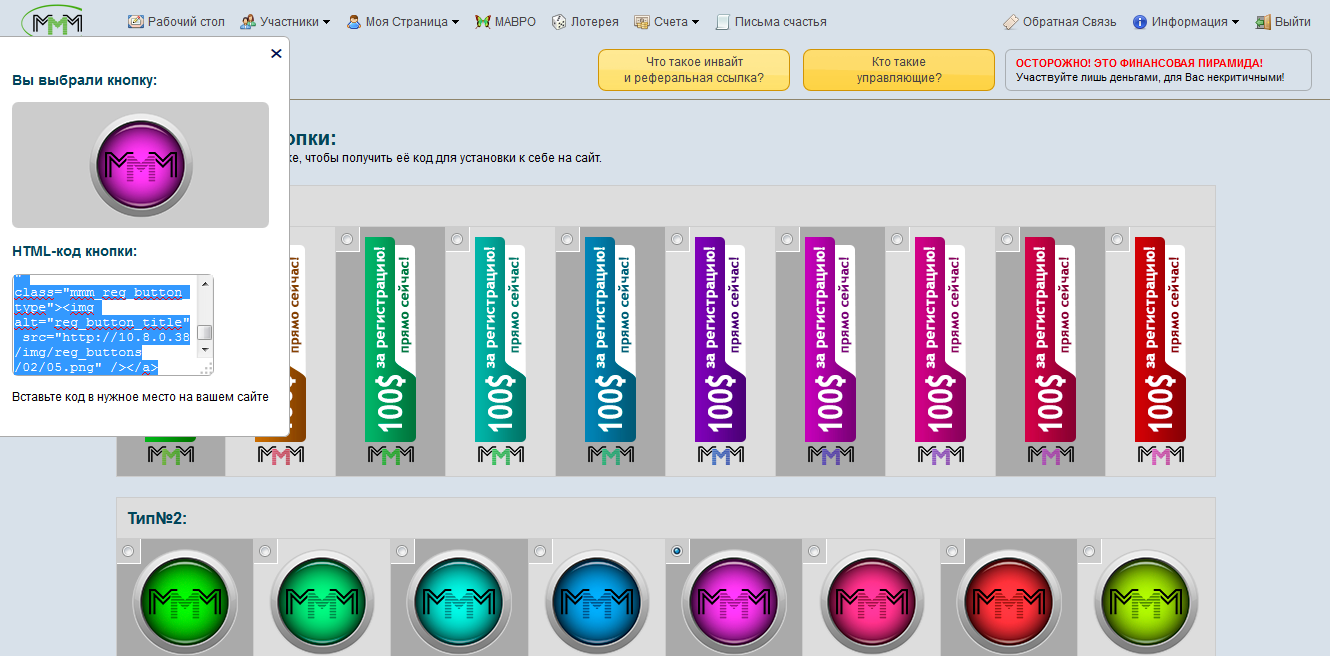Click the partly hidden brown banner
1330x656 pixels.
click(x=297, y=350)
